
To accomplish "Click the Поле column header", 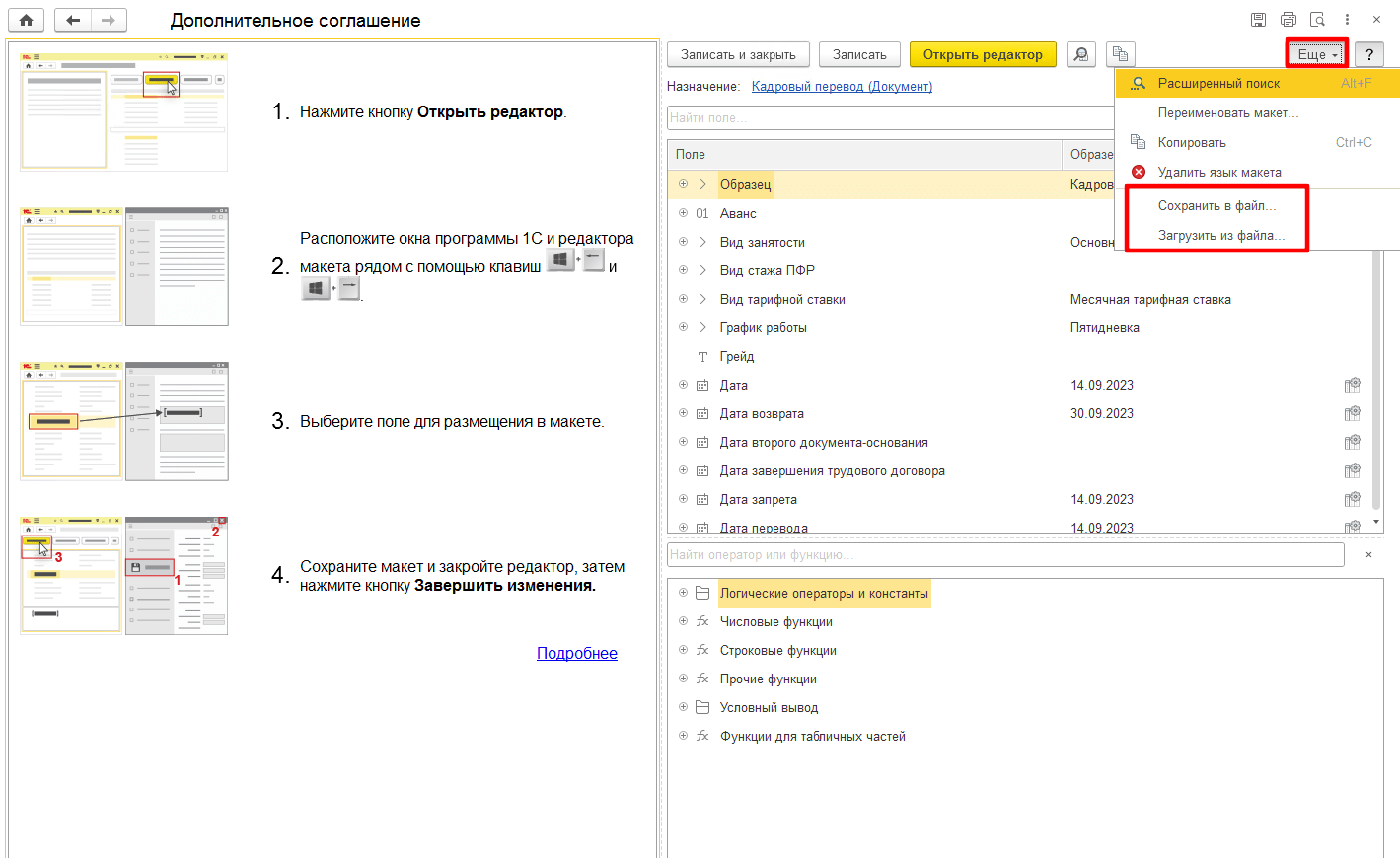I will pos(864,154).
